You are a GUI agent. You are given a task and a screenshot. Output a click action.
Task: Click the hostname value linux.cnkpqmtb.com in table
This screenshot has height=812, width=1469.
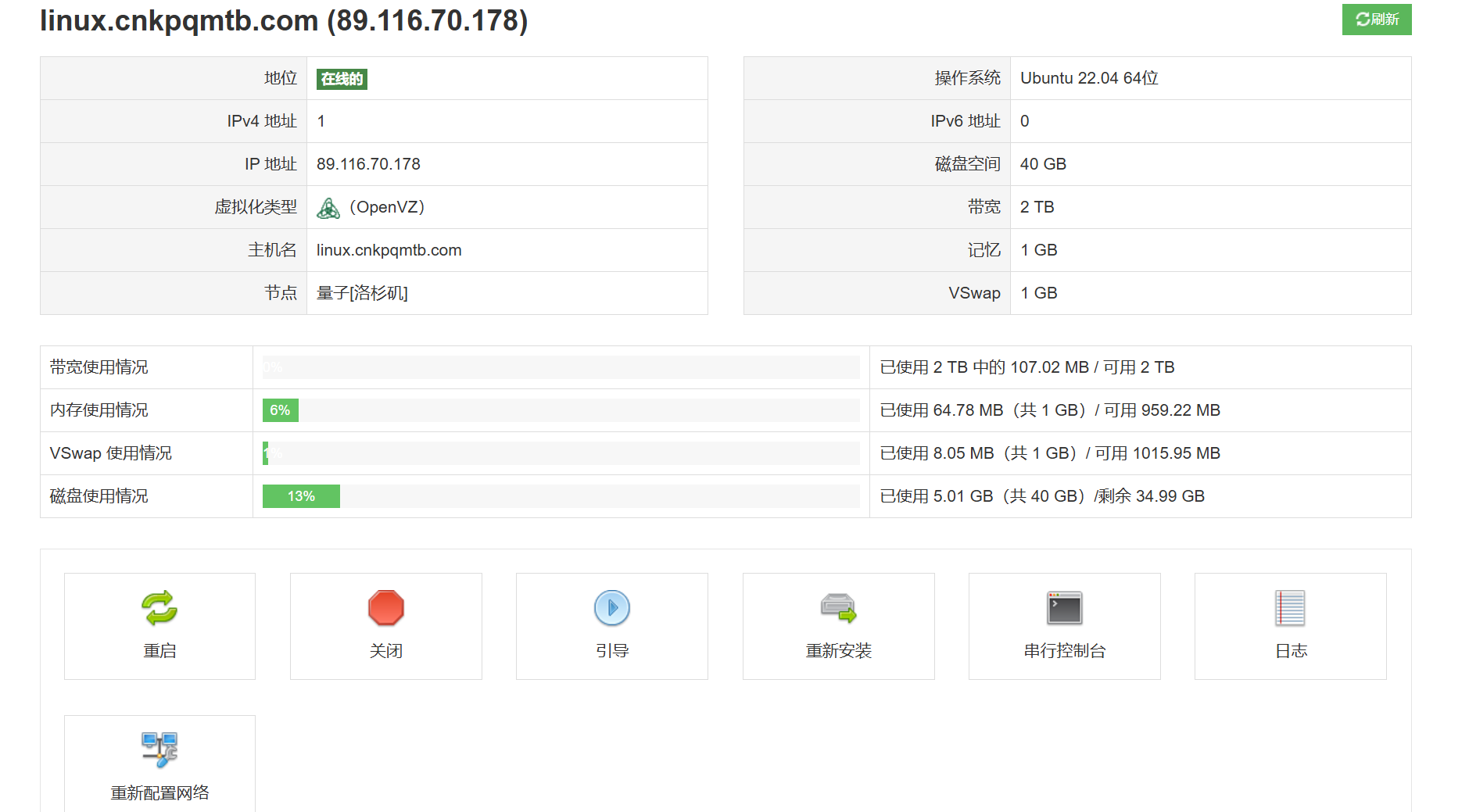[389, 250]
